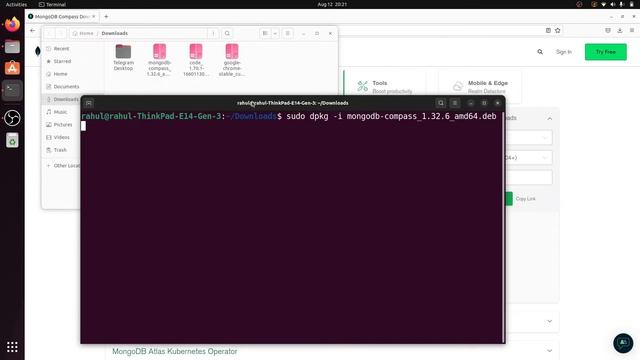
Task: Open the Files app in the dock
Action: coord(12,47)
